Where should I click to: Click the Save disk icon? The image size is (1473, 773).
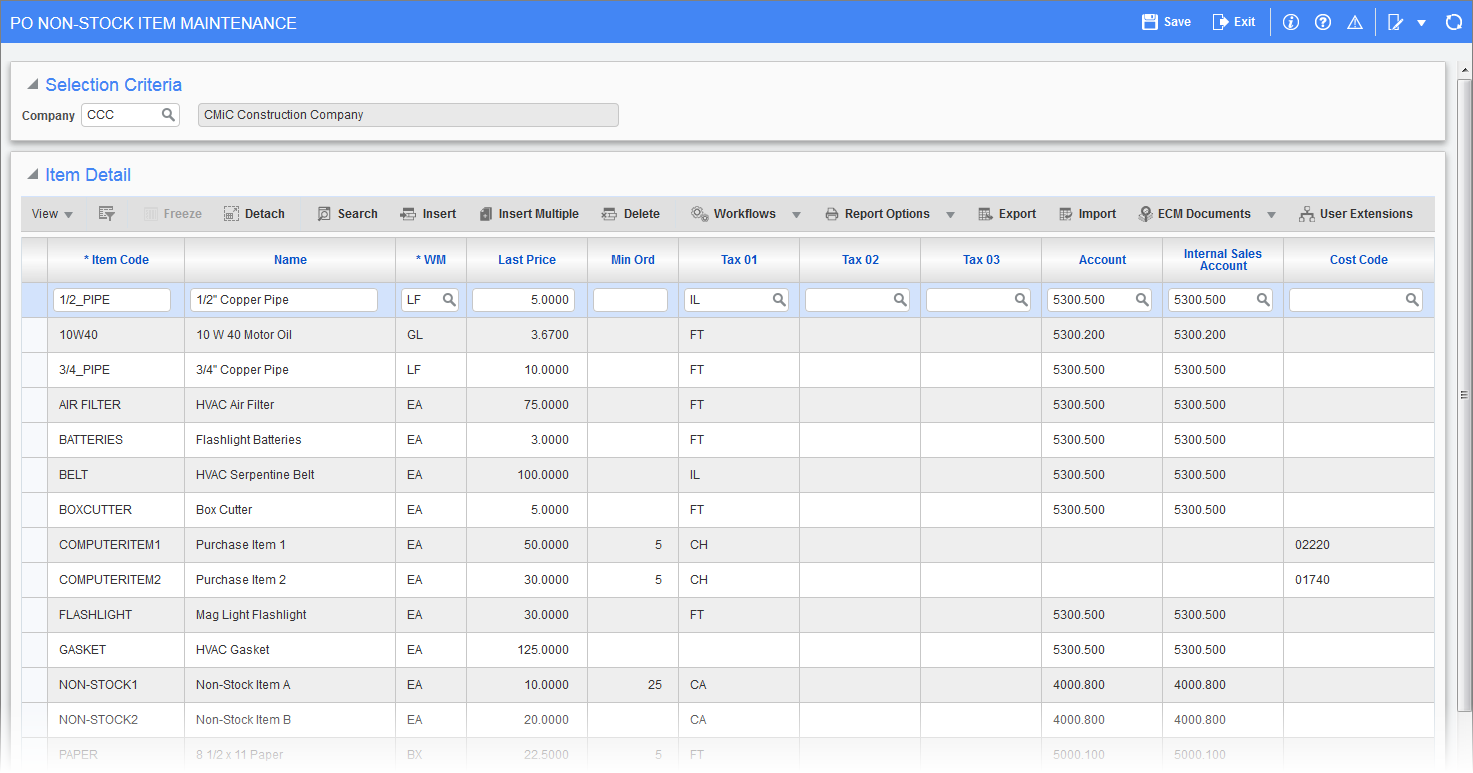point(1150,22)
